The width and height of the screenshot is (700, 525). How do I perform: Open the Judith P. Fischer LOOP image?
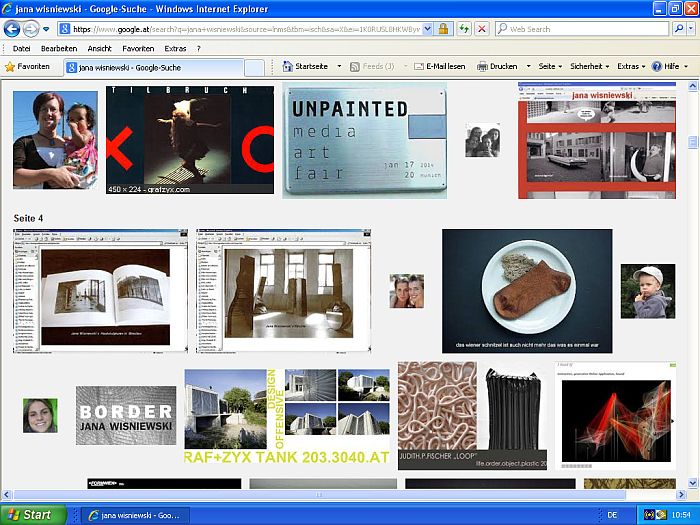coord(472,416)
